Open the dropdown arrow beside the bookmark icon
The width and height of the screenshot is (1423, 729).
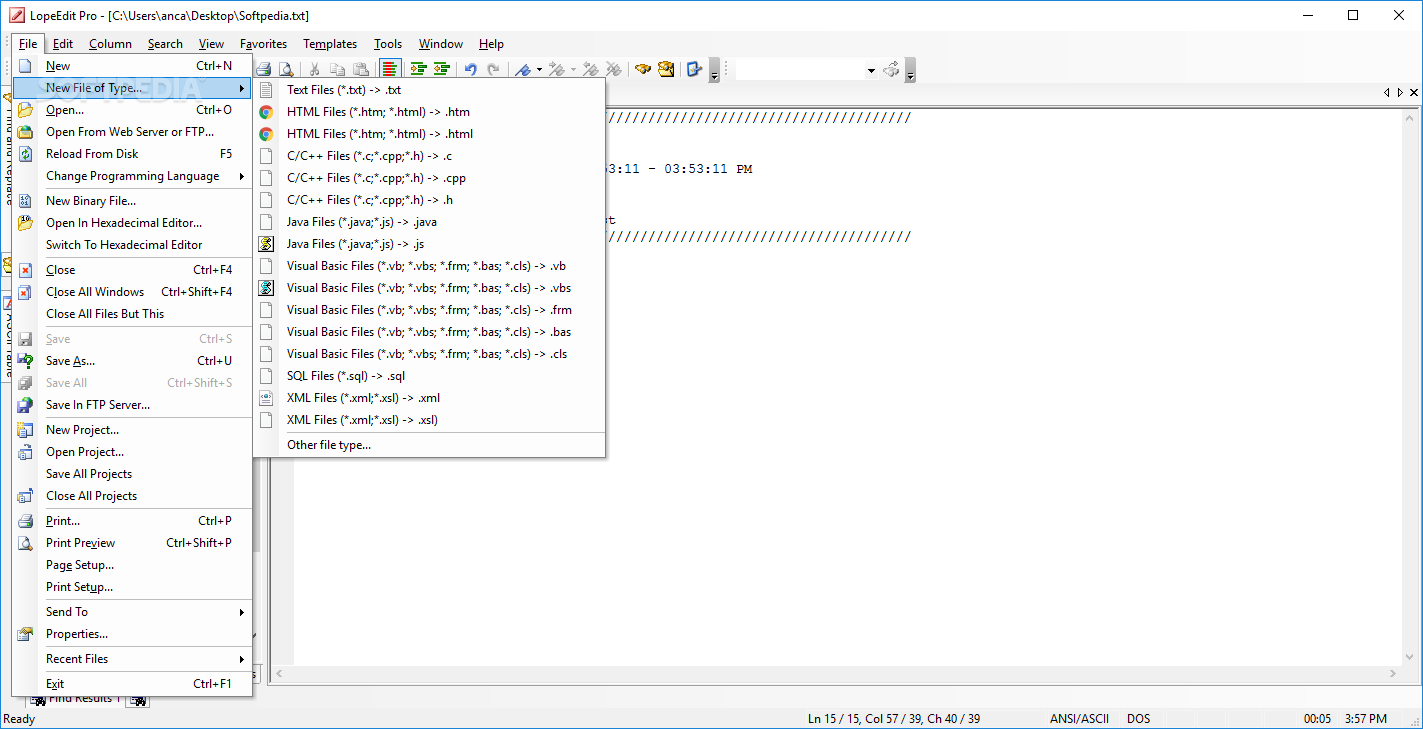click(x=539, y=70)
